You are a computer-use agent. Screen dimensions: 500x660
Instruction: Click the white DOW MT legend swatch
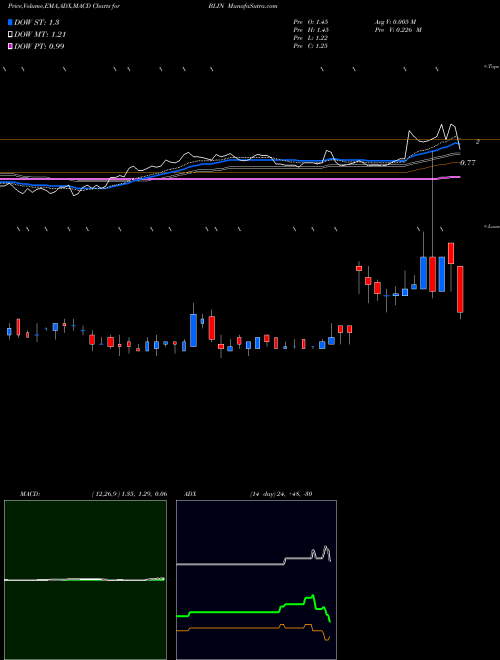tap(10, 35)
